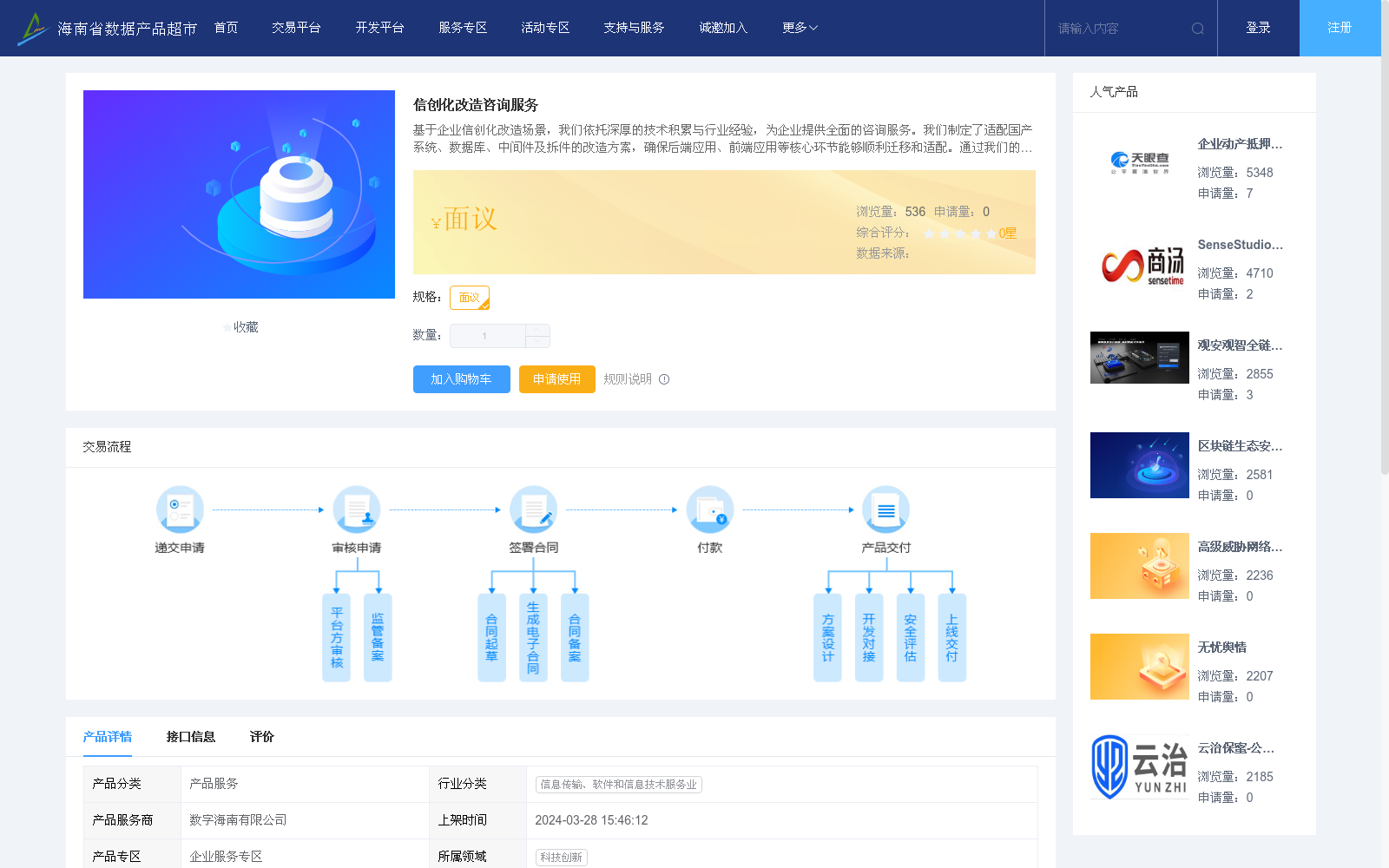Click the 注册 button

(x=1340, y=28)
